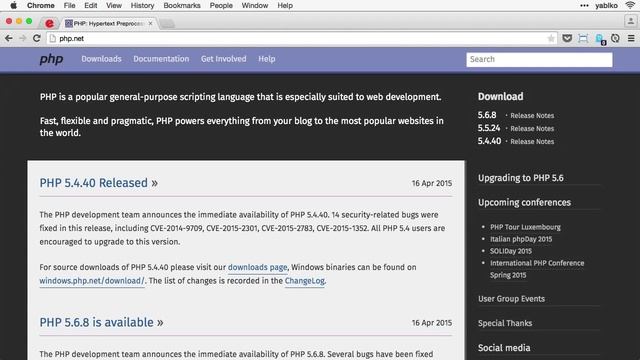
Task: Follow the downloads page link
Action: tap(258, 267)
